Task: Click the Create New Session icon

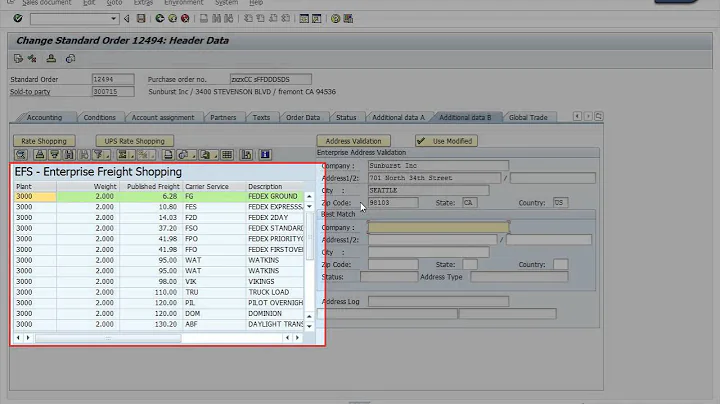Action: click(x=304, y=18)
